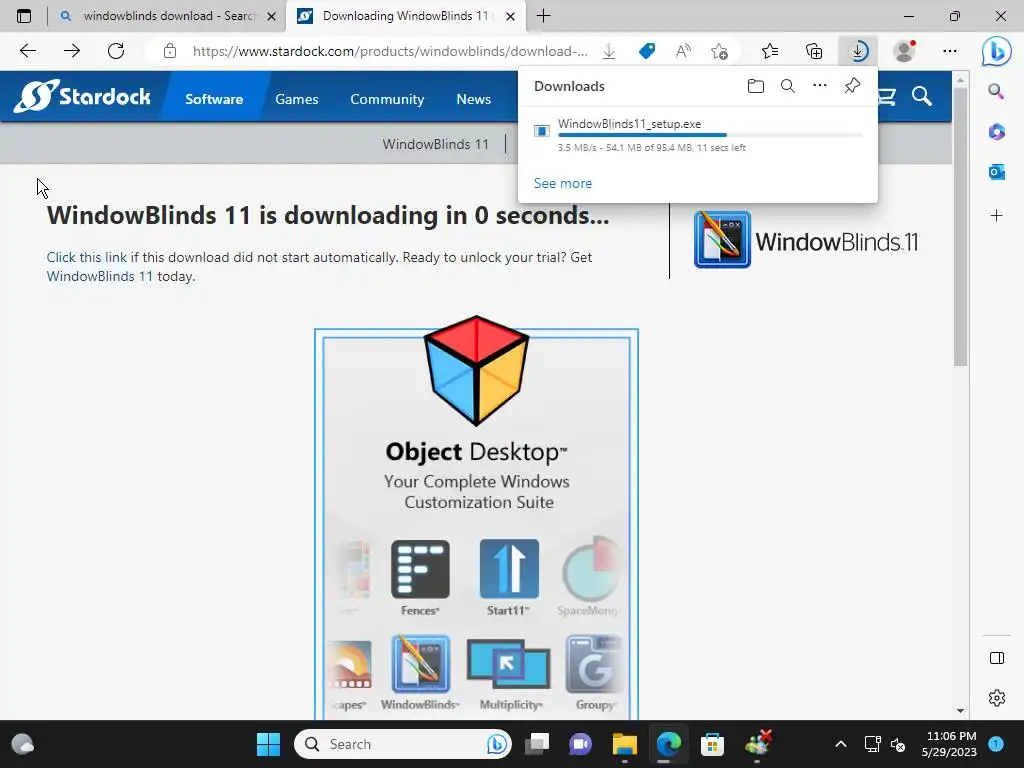Open the Outlook sidebar icon
The image size is (1024, 768).
(996, 172)
